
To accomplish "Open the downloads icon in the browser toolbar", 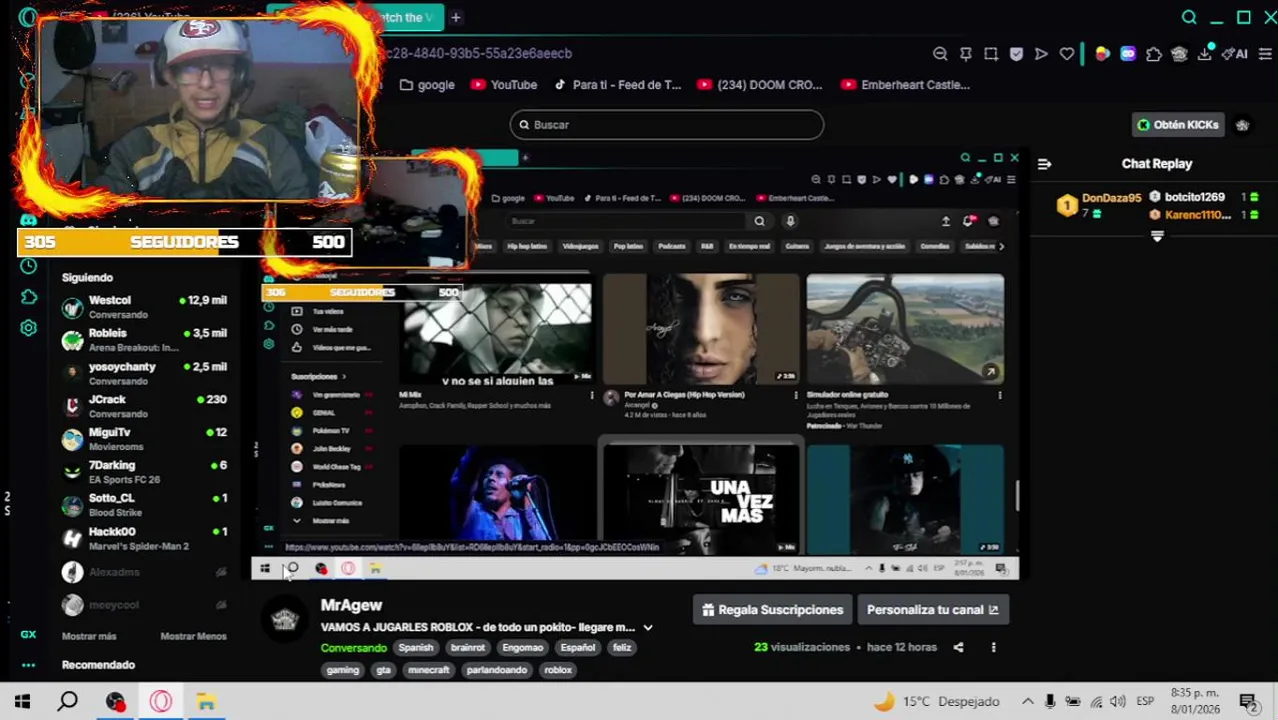I will [x=1206, y=54].
